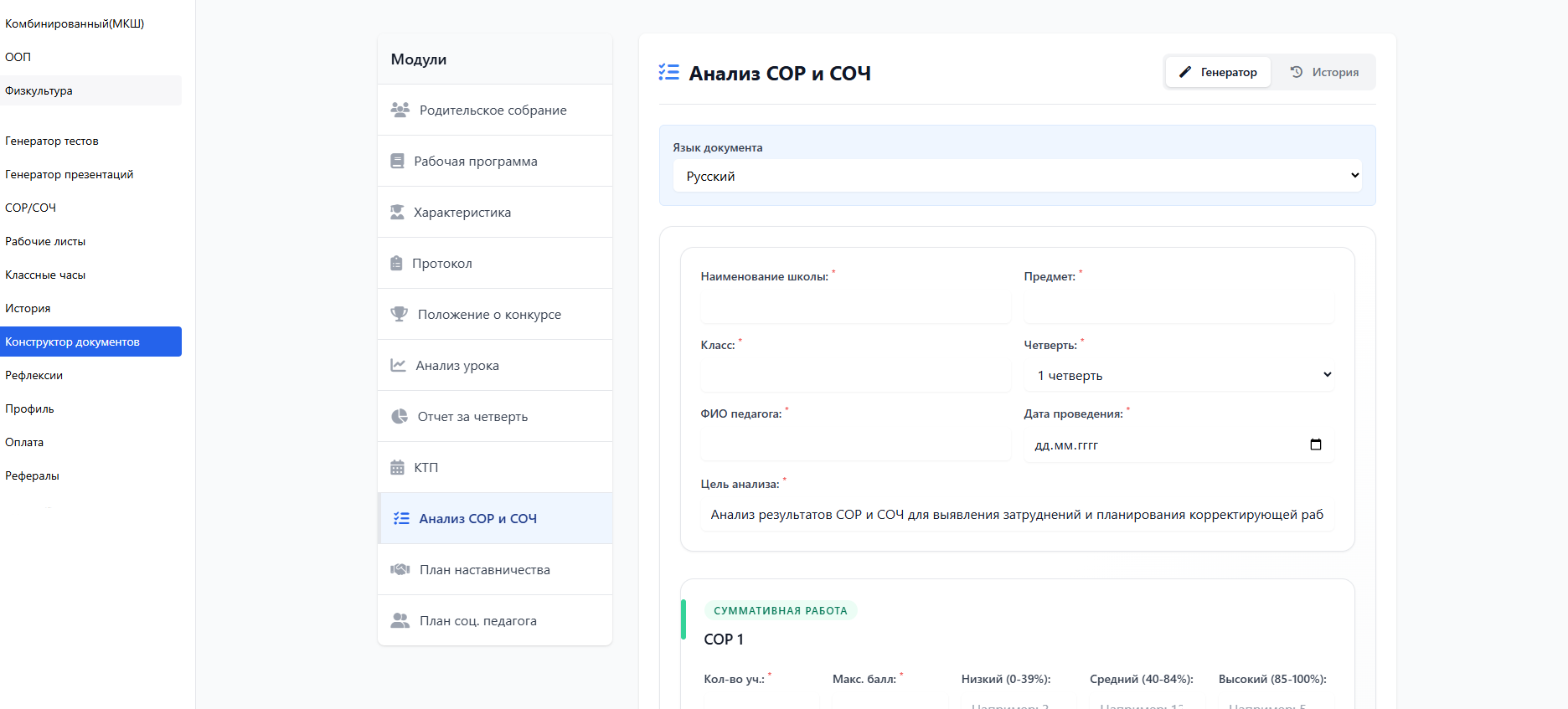The width and height of the screenshot is (1568, 709).
Task: Expand the Язык документа dropdown
Action: click(x=1017, y=176)
